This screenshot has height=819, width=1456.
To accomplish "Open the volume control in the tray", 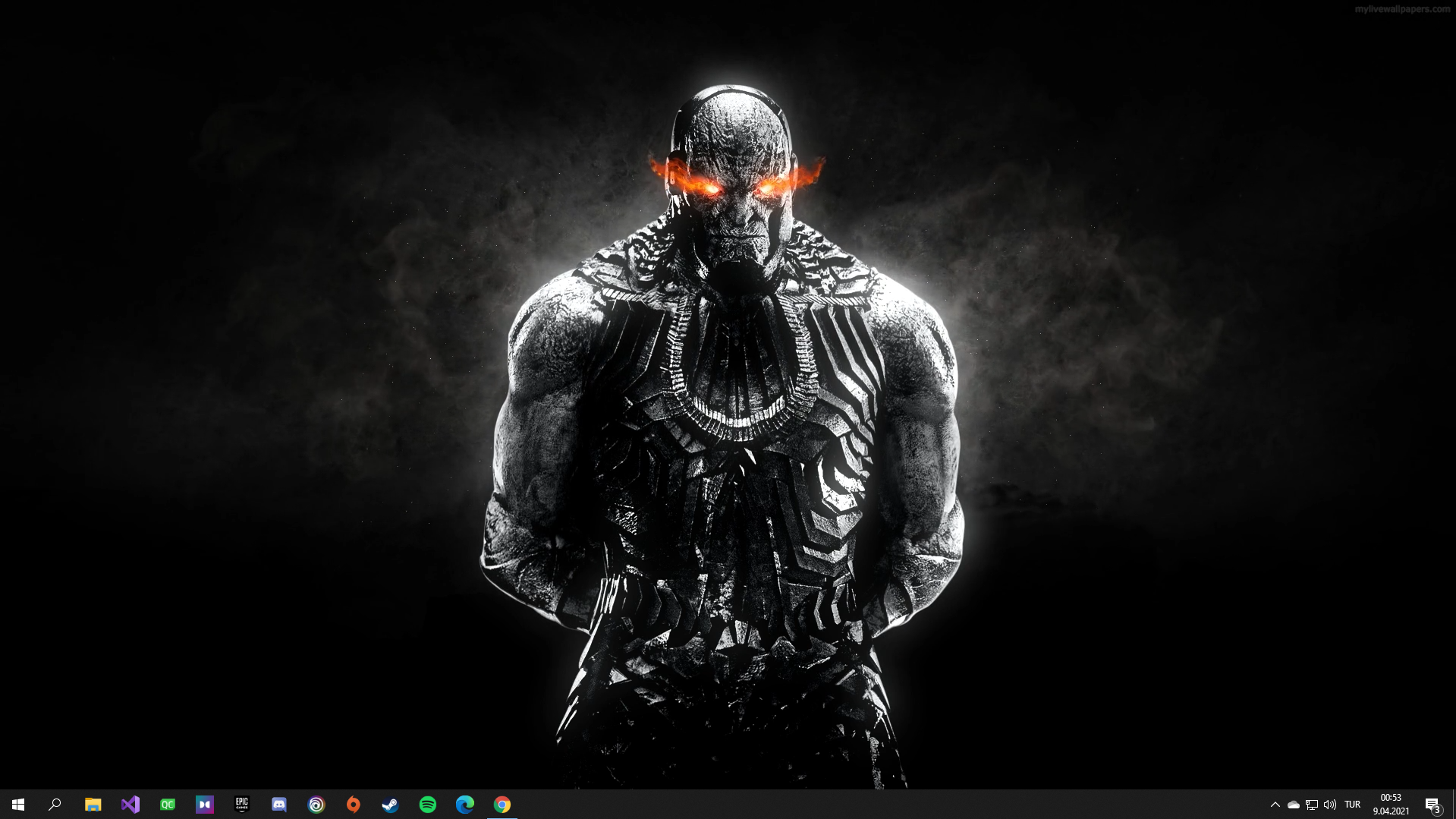I will [x=1330, y=804].
